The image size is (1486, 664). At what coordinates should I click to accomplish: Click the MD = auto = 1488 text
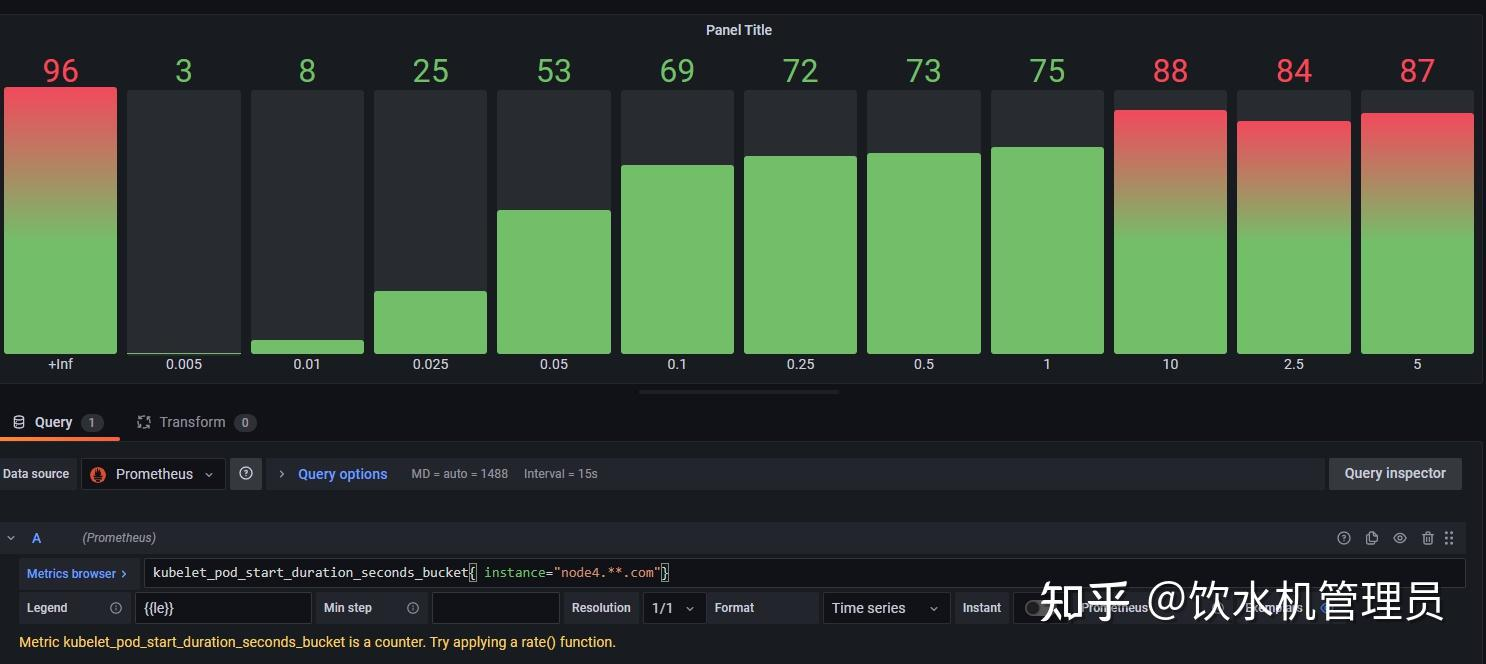(x=460, y=474)
